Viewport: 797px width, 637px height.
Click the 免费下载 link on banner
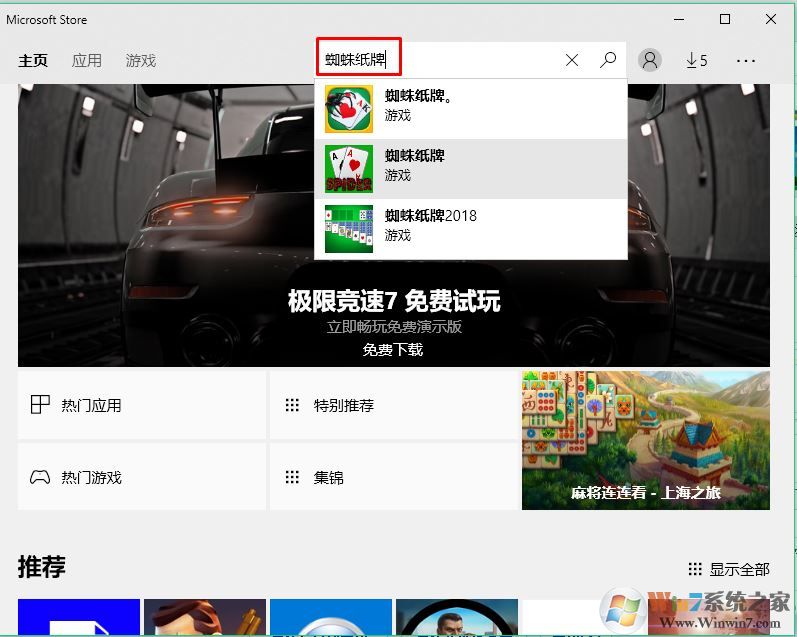393,350
